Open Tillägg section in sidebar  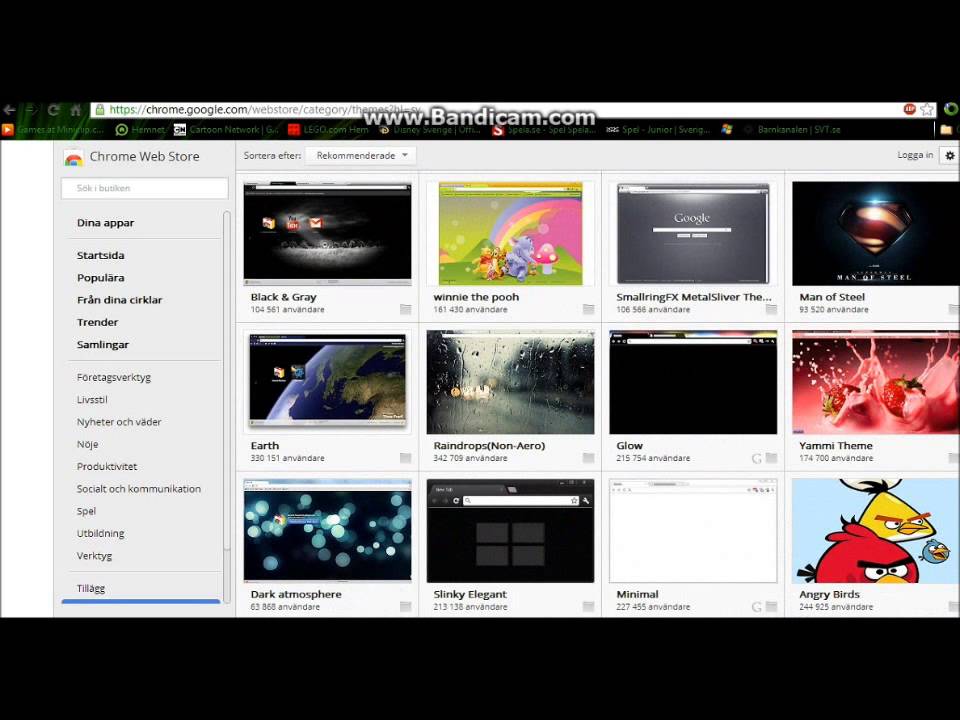coord(91,588)
